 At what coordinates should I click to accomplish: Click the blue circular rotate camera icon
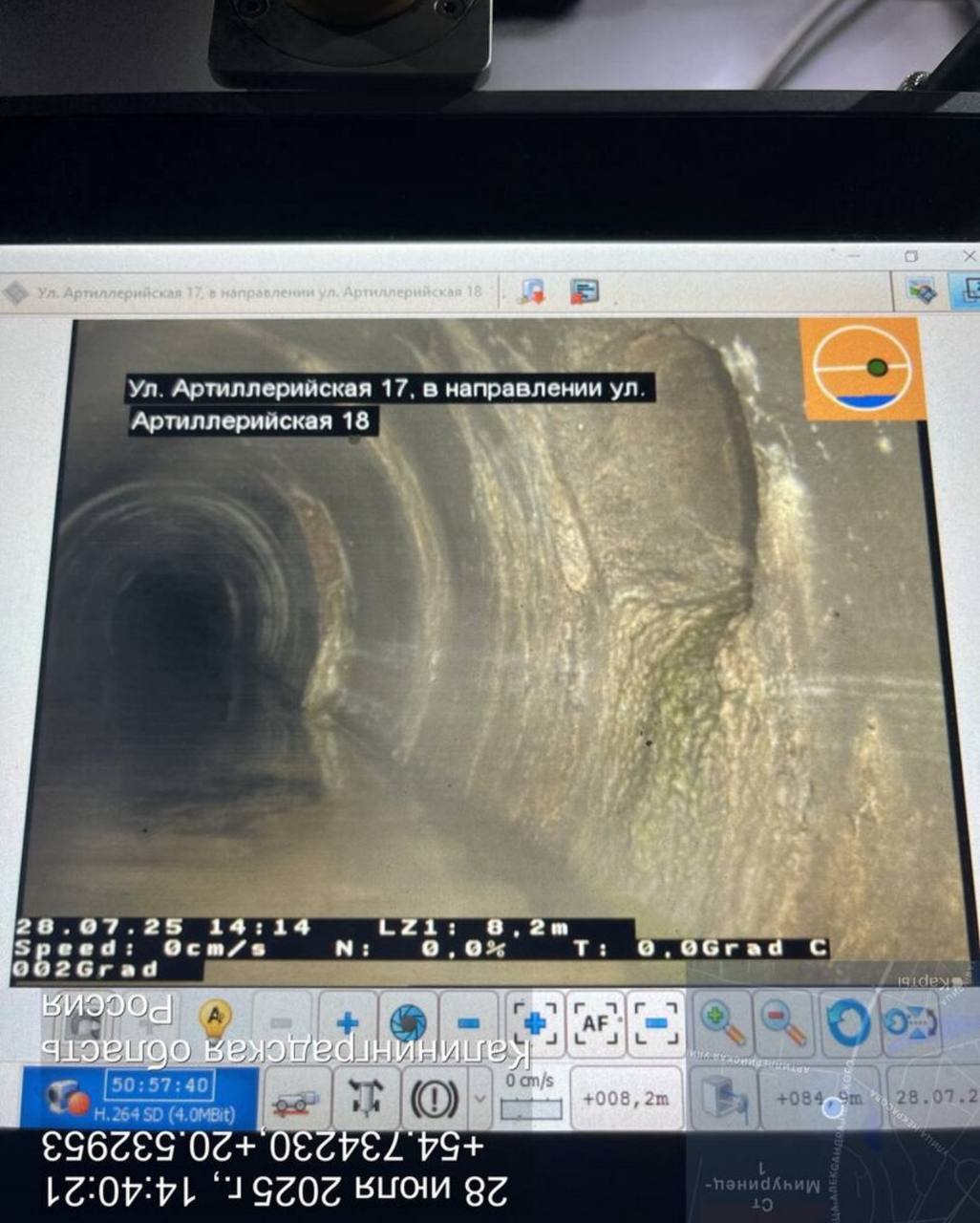click(x=847, y=1021)
